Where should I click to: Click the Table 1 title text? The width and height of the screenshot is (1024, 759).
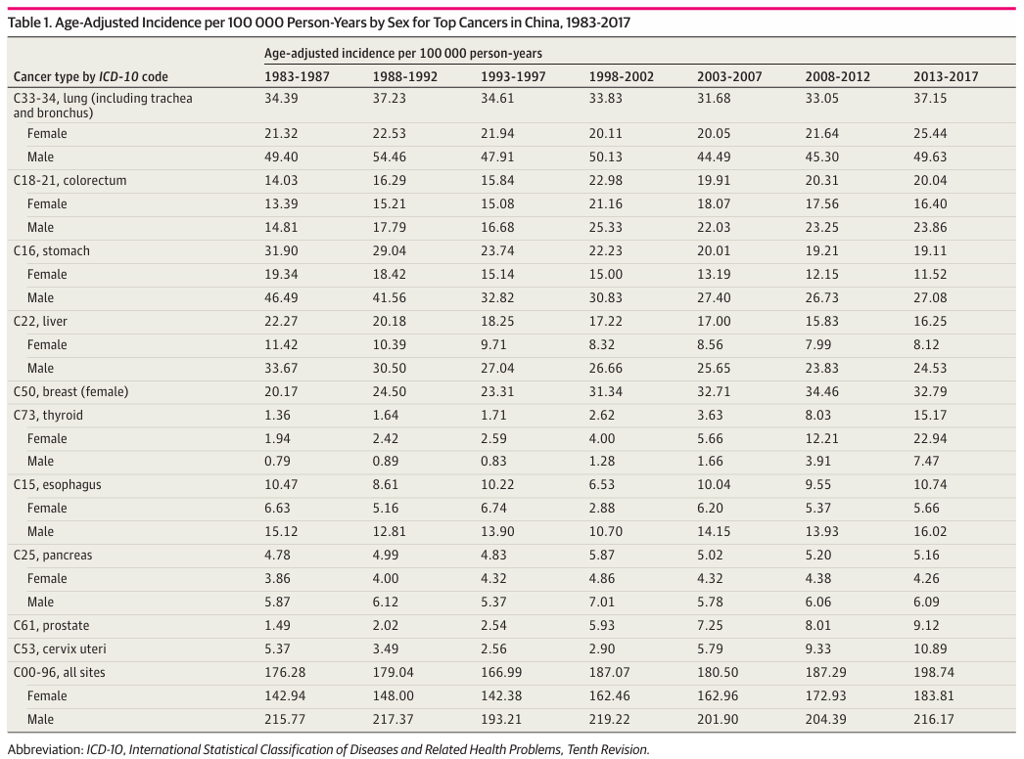[x=319, y=23]
